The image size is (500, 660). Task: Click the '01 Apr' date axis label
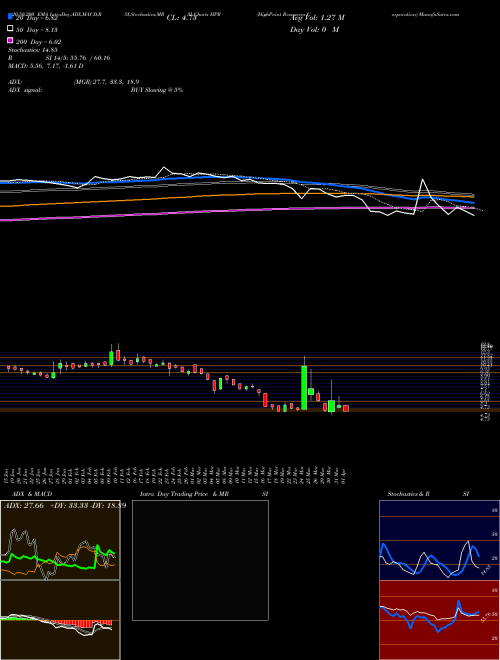346,476
